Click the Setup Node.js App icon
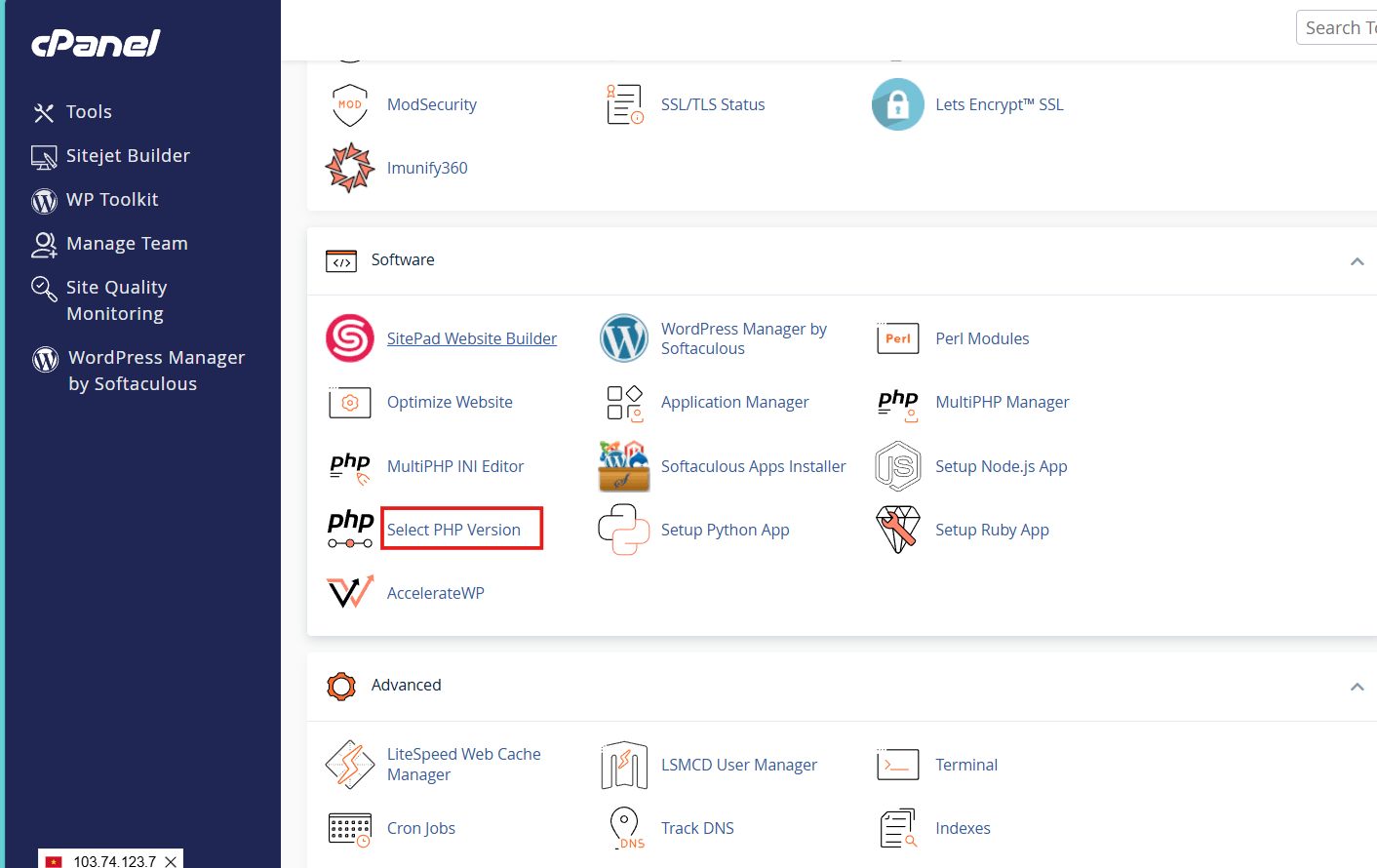This screenshot has height=868, width=1377. coord(898,466)
